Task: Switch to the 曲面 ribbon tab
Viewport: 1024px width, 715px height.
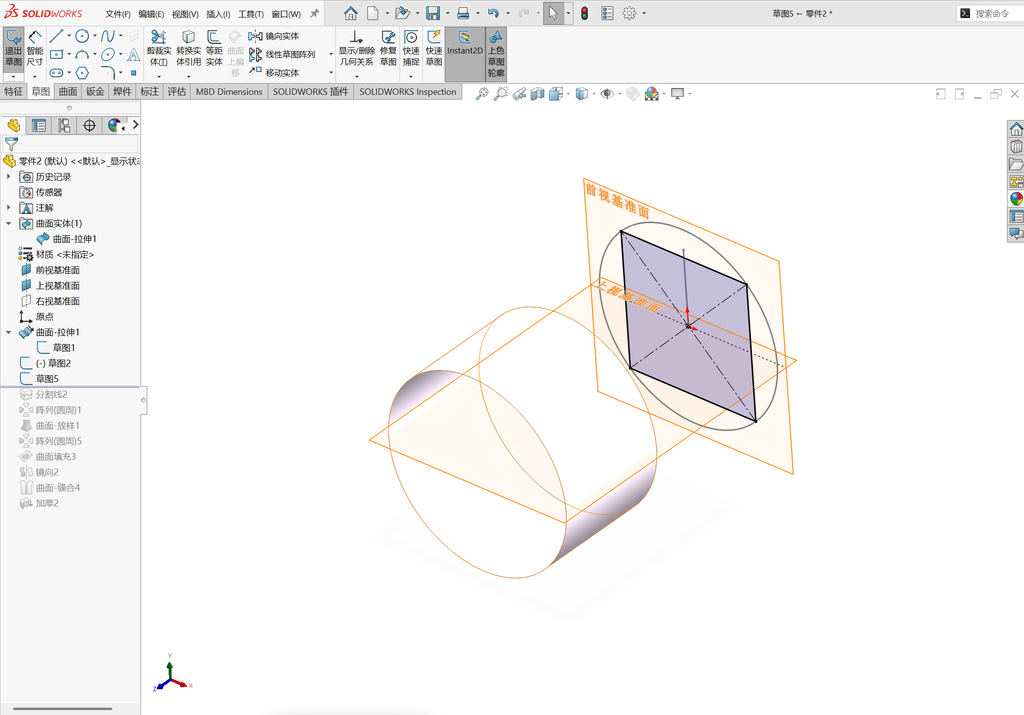Action: [68, 91]
